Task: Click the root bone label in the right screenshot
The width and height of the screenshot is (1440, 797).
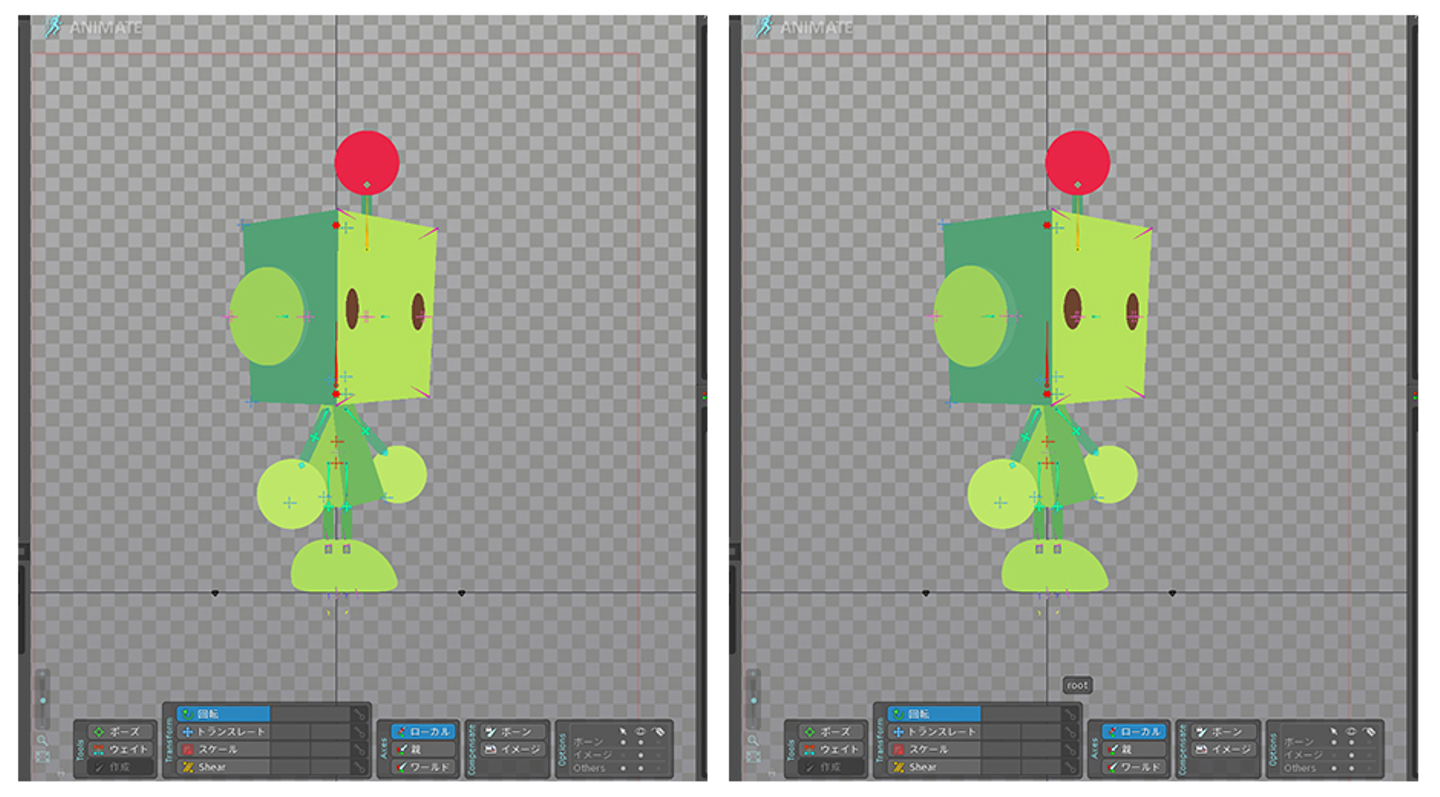Action: click(1077, 685)
